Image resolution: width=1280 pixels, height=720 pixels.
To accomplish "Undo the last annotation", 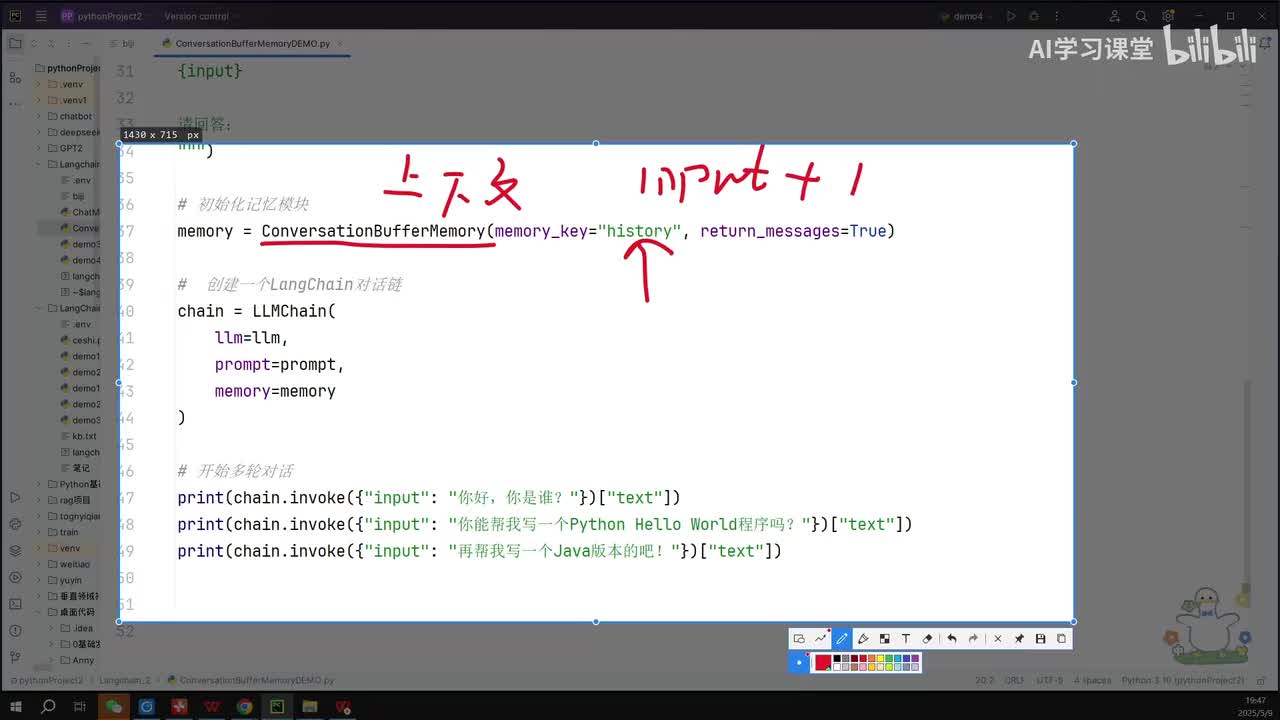I will [951, 638].
